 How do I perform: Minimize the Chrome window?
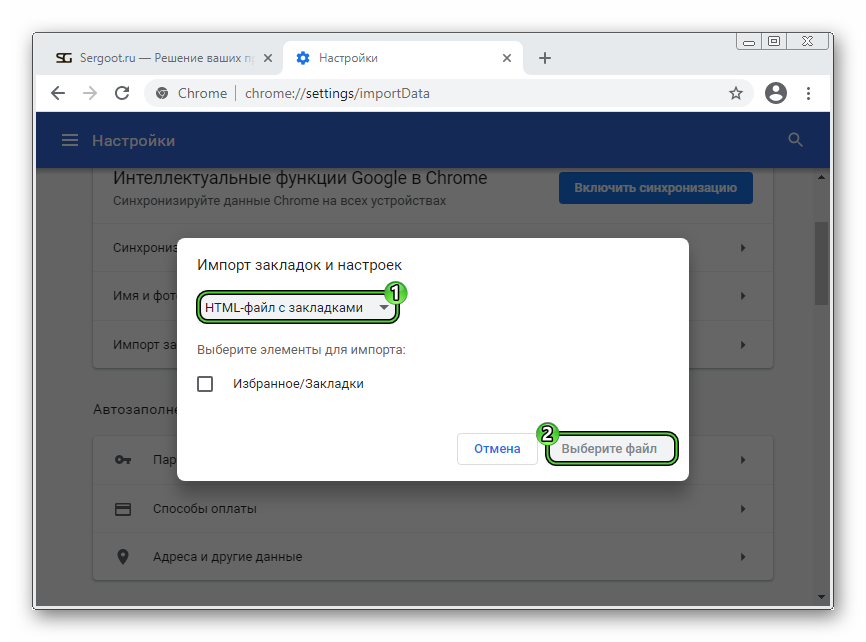[749, 42]
